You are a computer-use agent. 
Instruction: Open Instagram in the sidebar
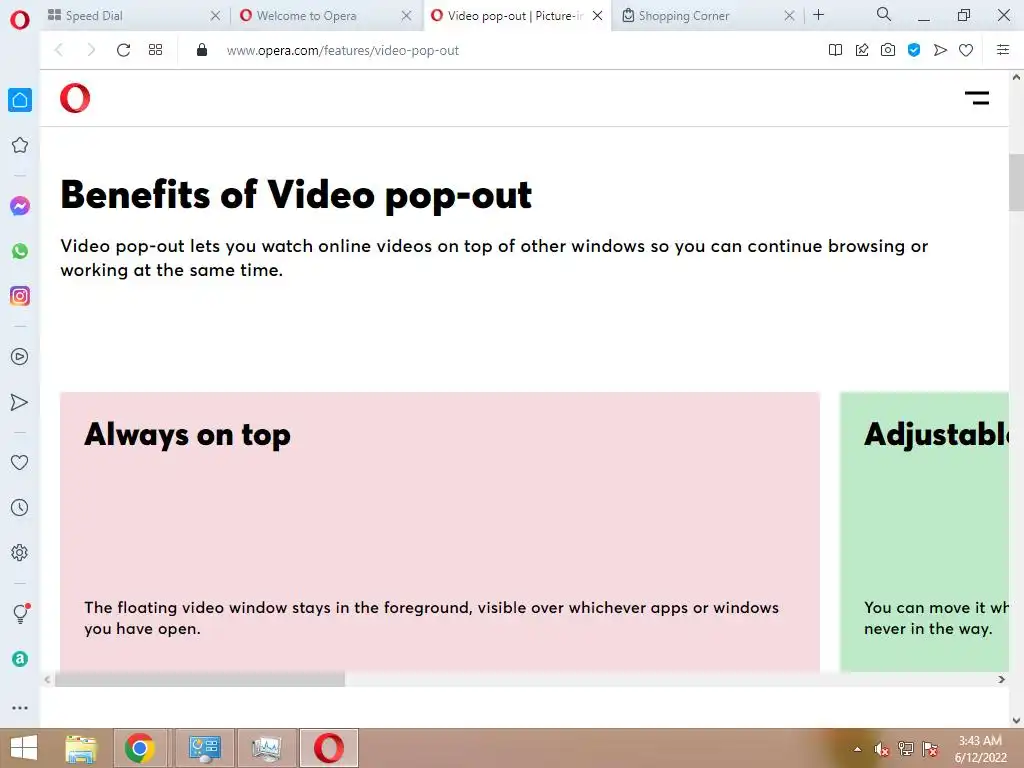pos(20,296)
